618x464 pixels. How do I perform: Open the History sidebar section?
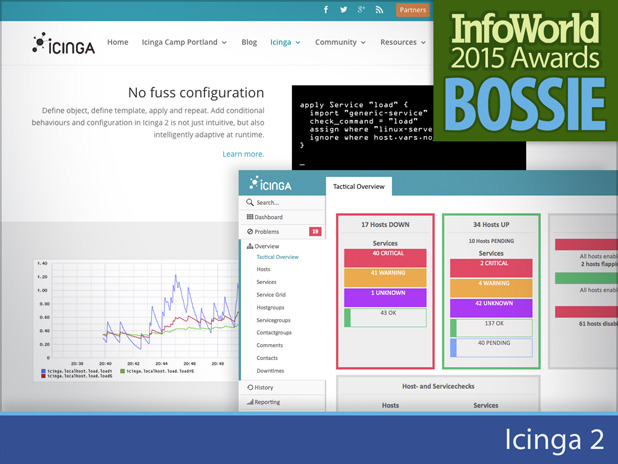(283, 387)
